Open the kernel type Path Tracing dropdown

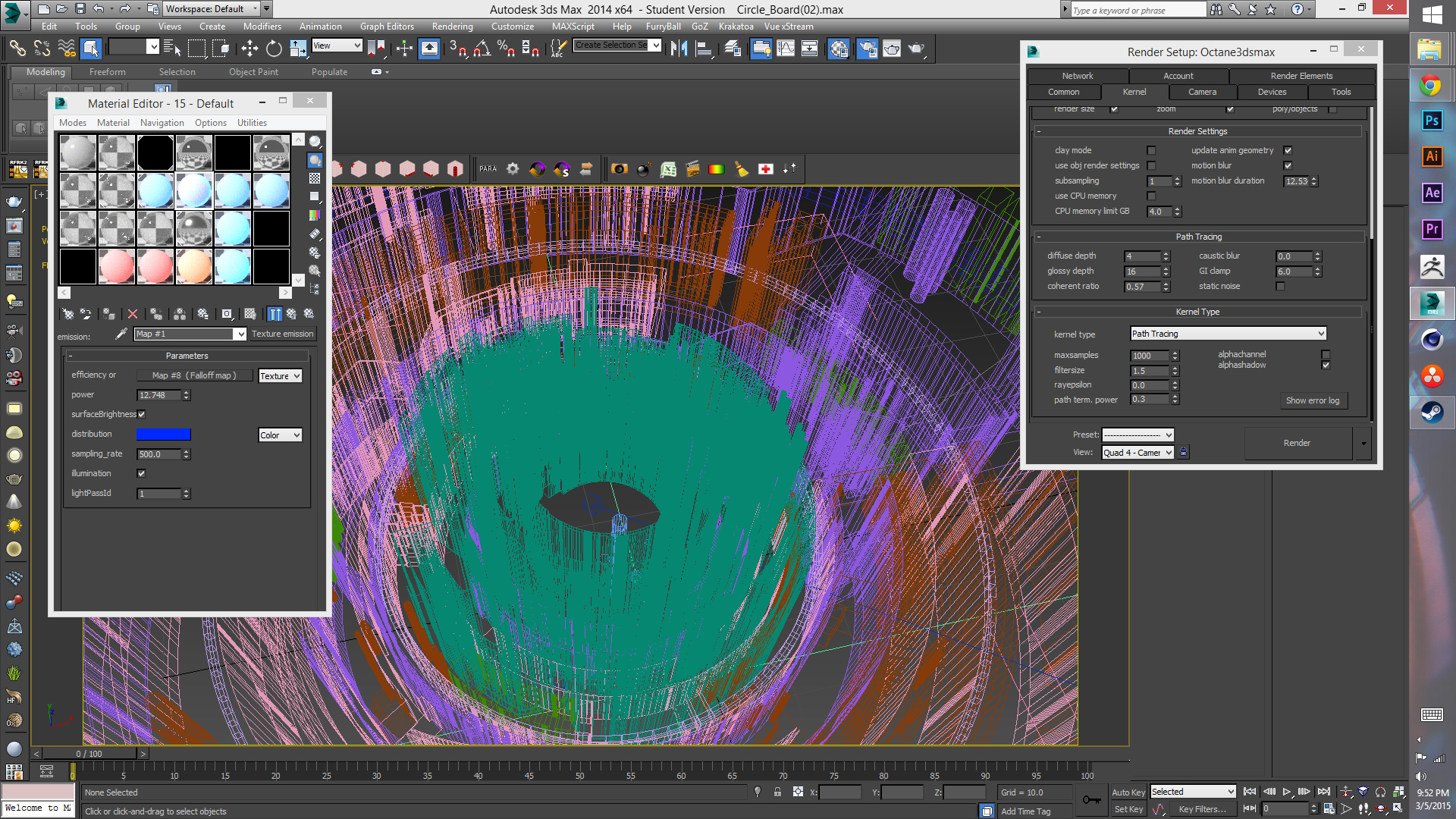coord(1228,334)
